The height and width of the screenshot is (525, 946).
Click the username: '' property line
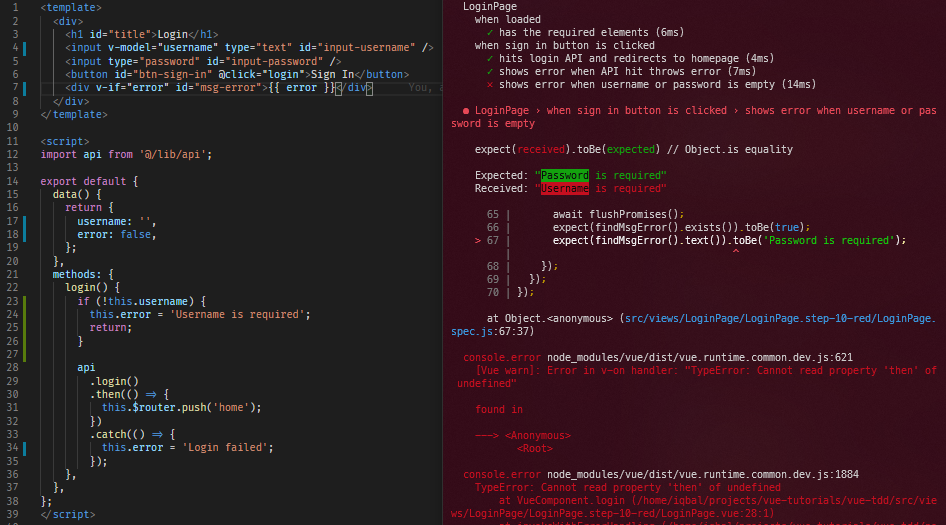tap(116, 221)
